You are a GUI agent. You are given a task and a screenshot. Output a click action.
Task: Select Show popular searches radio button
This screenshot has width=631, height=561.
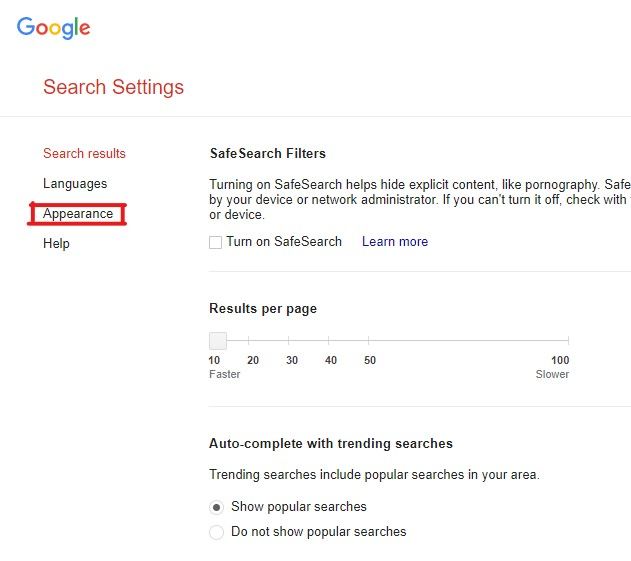tap(216, 507)
